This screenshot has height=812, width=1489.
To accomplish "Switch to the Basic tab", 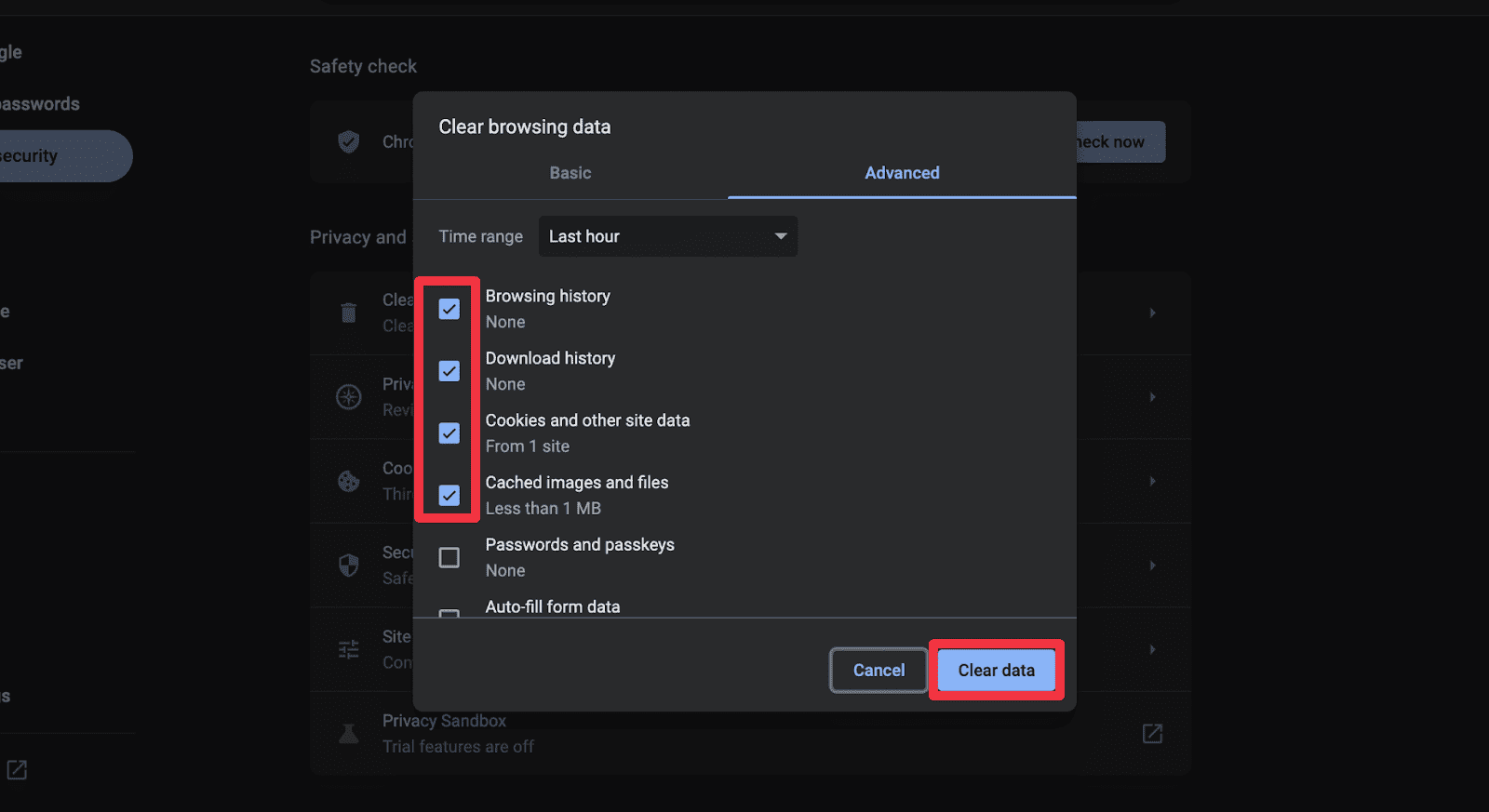I will pos(570,173).
